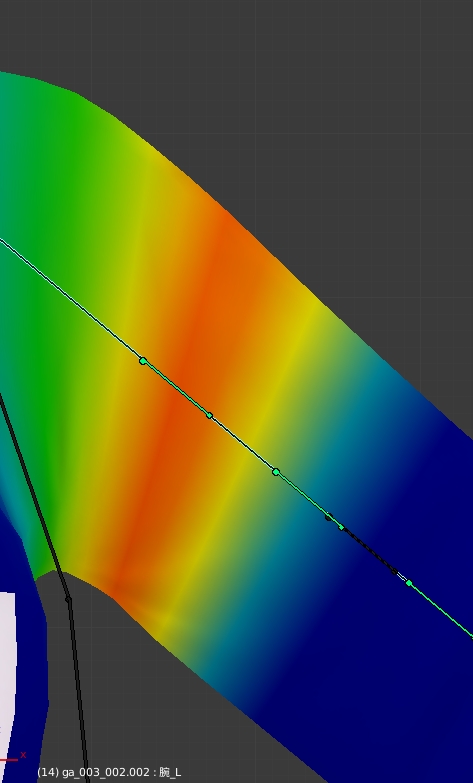The image size is (473, 783).
Task: Click the black bone joint near the bottom-left mesh gap
Action: (68, 599)
